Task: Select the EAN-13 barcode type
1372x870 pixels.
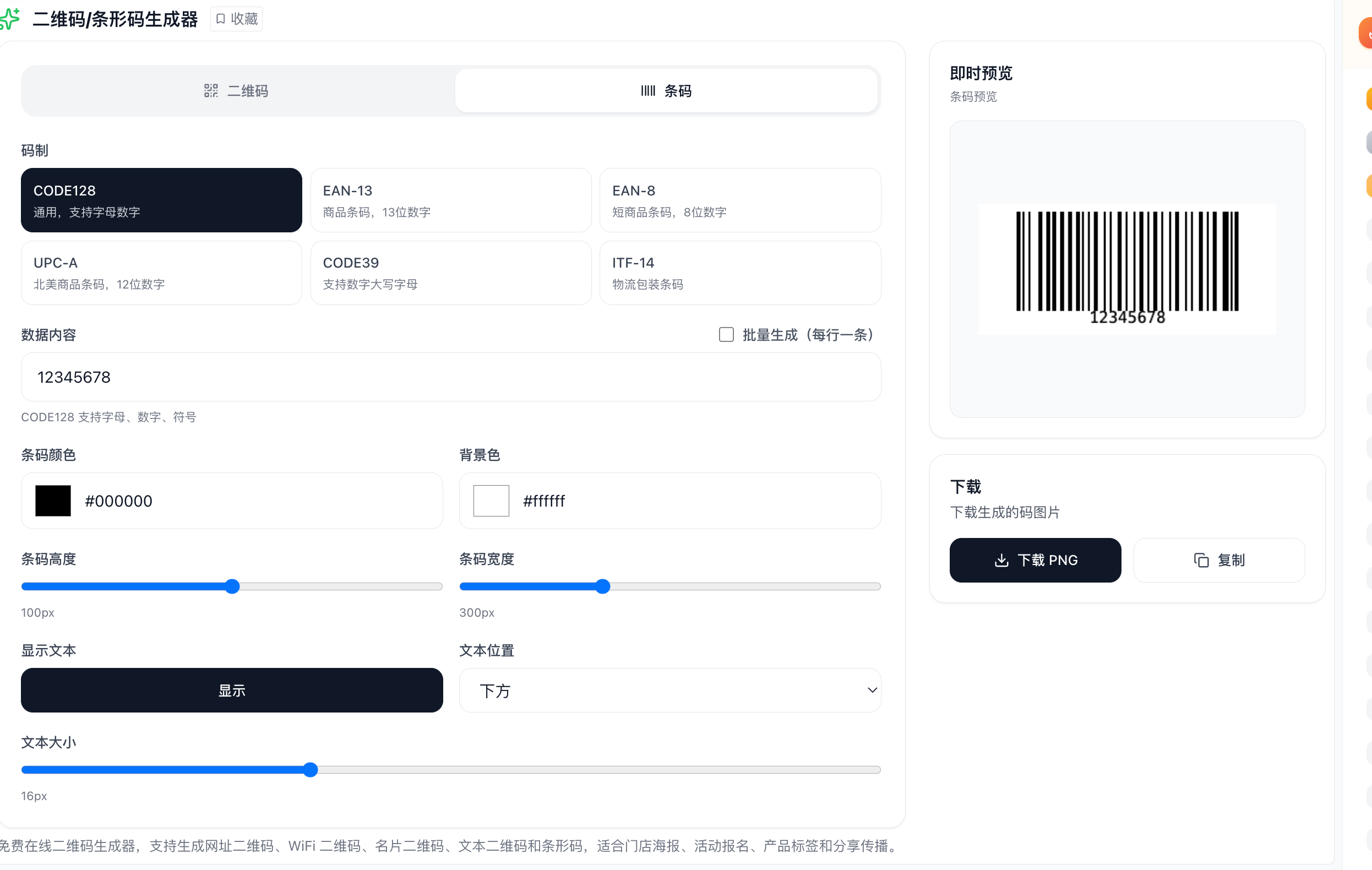Action: point(451,200)
